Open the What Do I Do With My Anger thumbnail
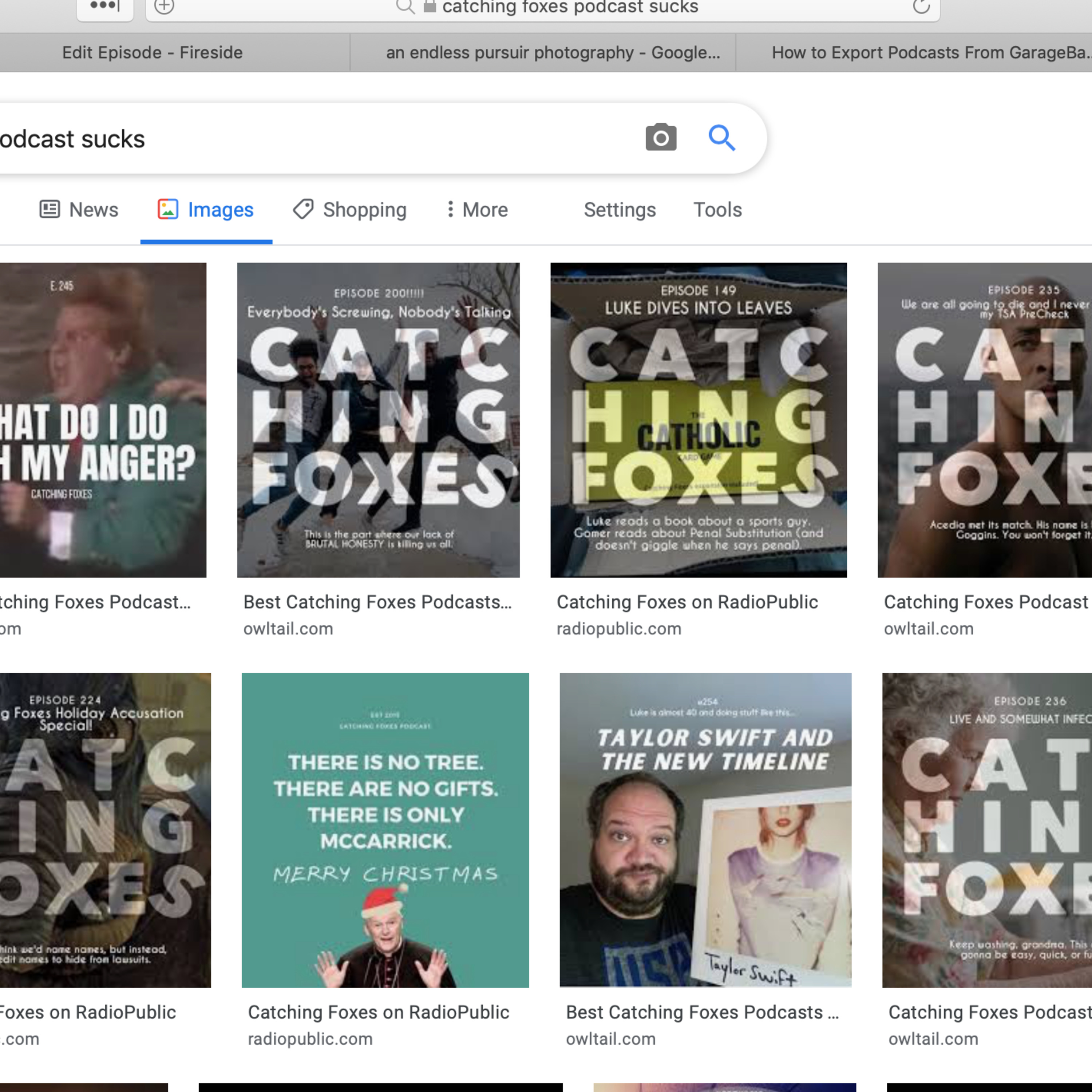 103,420
